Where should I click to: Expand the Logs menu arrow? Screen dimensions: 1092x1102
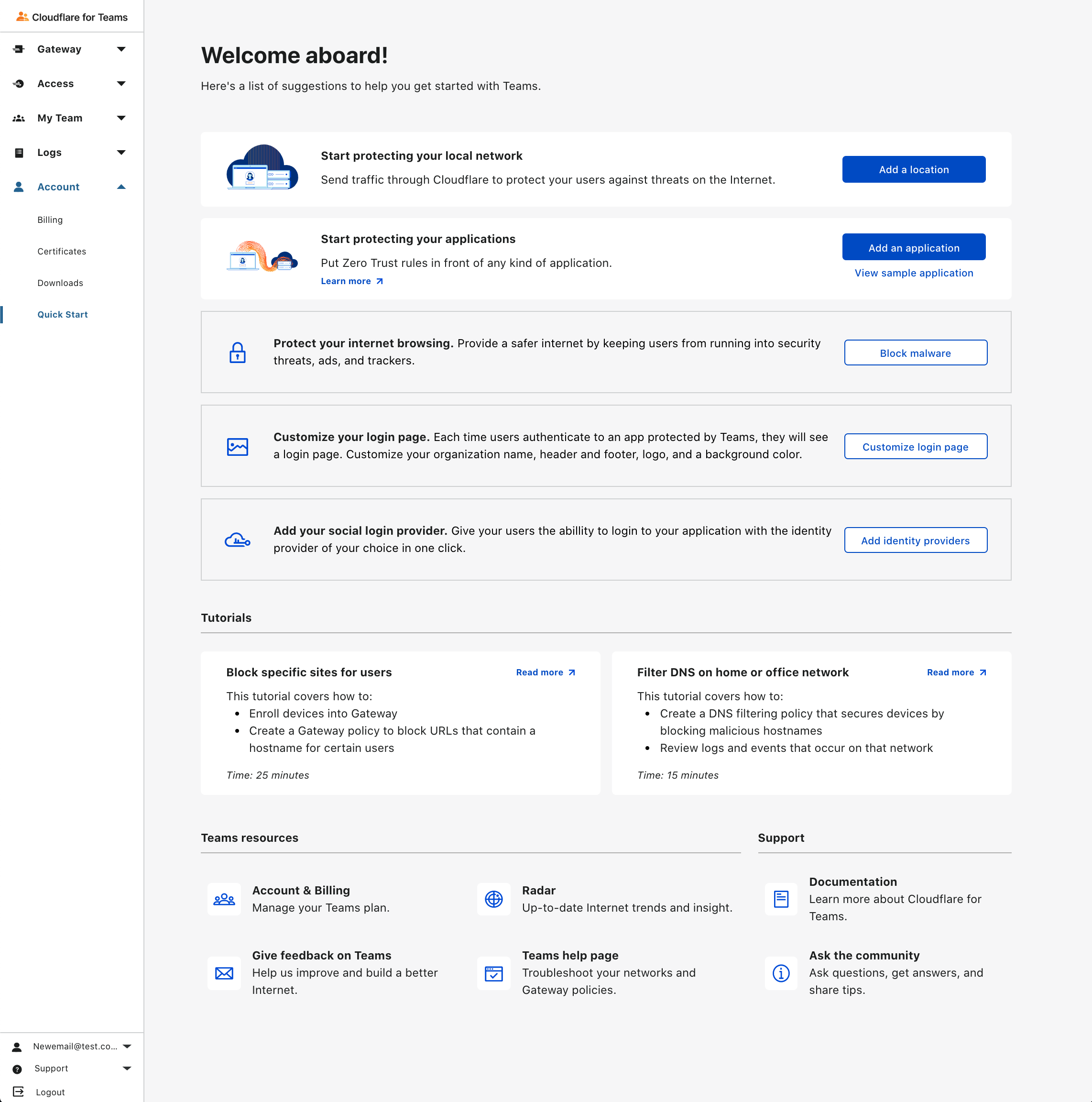coord(121,152)
